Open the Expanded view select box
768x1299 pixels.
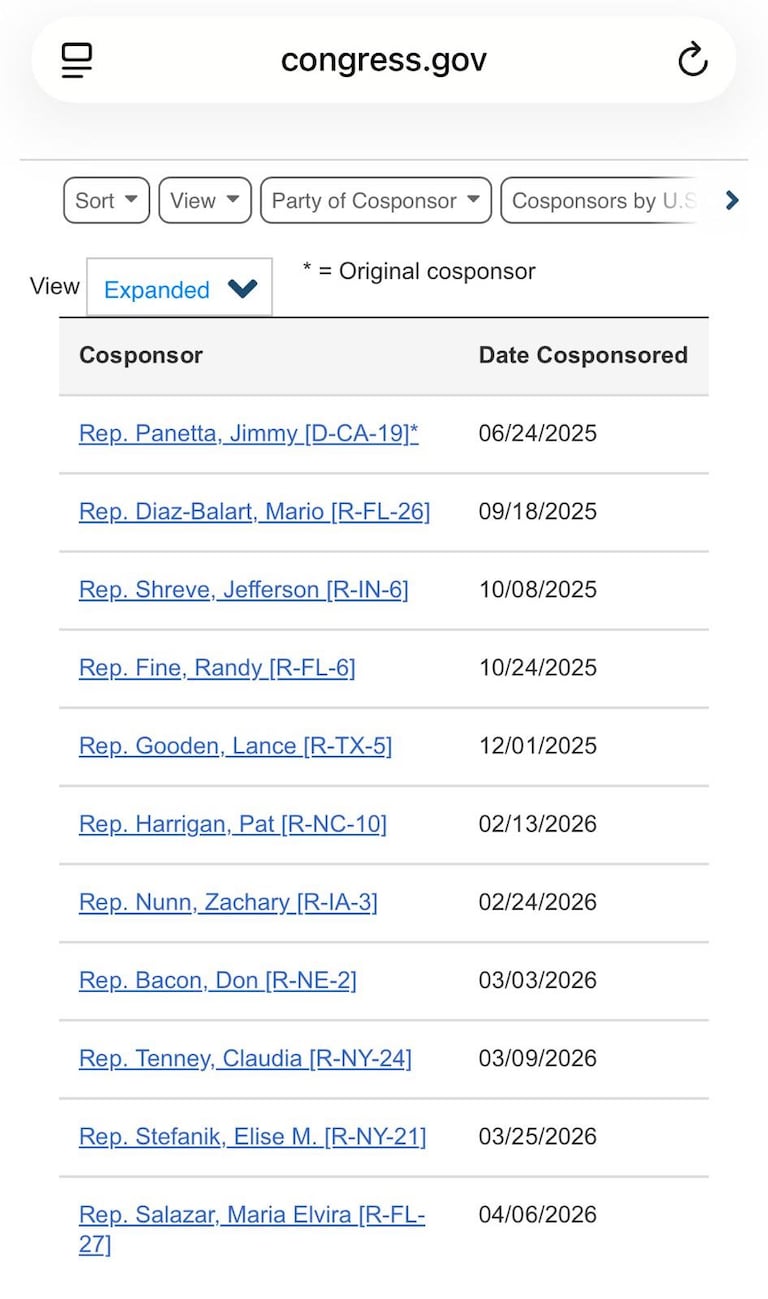point(179,288)
